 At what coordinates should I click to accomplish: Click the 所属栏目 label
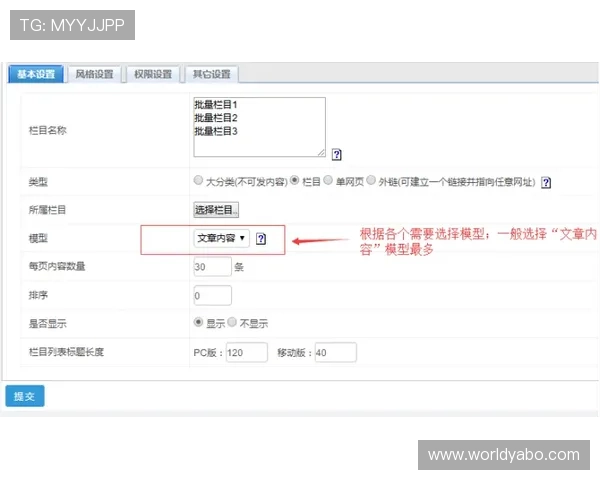(x=47, y=210)
